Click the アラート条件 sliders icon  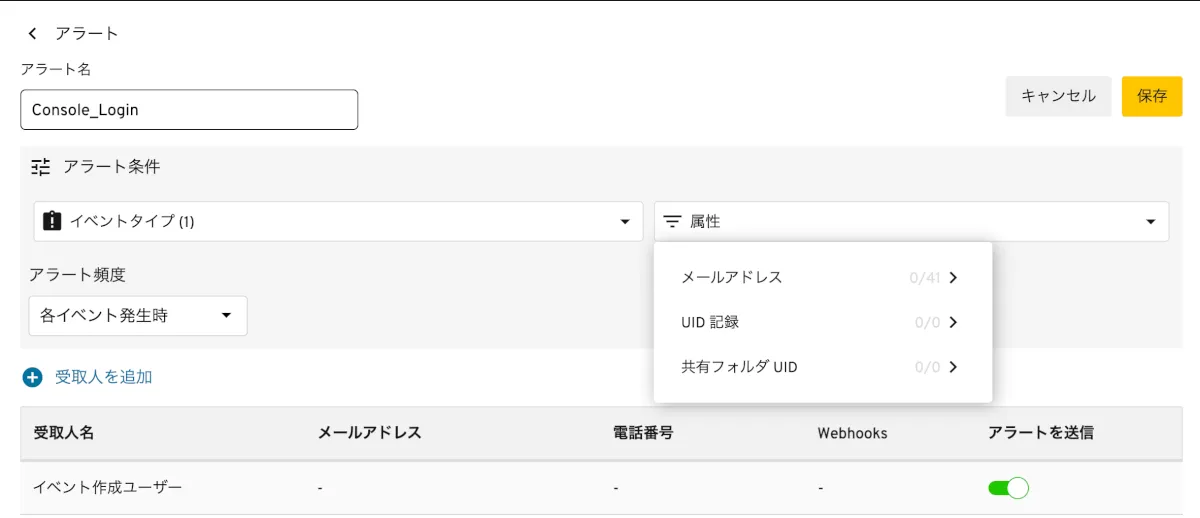(x=40, y=167)
